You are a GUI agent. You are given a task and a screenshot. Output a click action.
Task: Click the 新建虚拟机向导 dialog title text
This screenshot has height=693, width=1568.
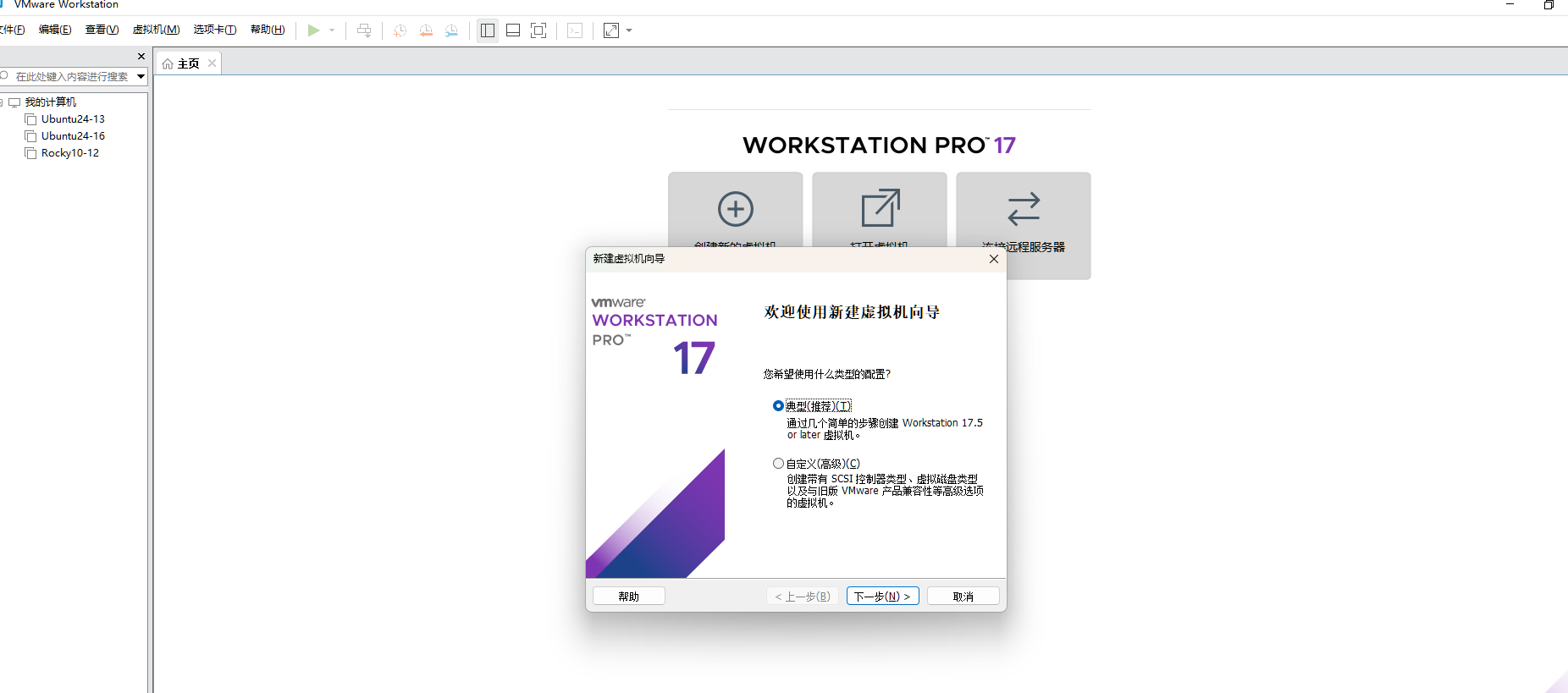[629, 259]
